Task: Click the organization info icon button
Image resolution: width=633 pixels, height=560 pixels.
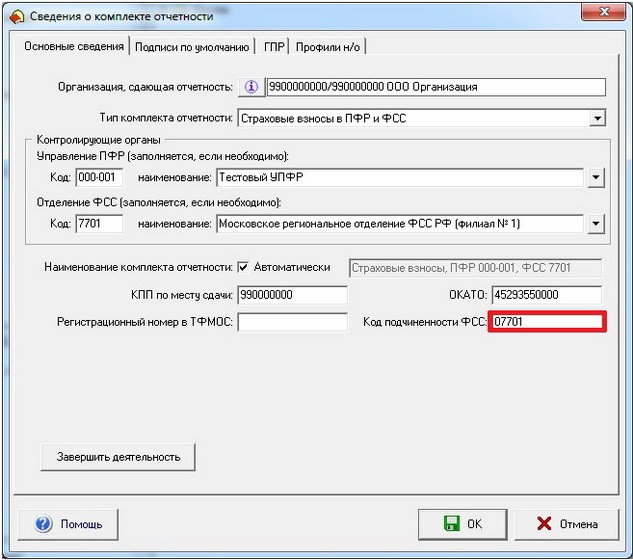Action: click(x=251, y=87)
